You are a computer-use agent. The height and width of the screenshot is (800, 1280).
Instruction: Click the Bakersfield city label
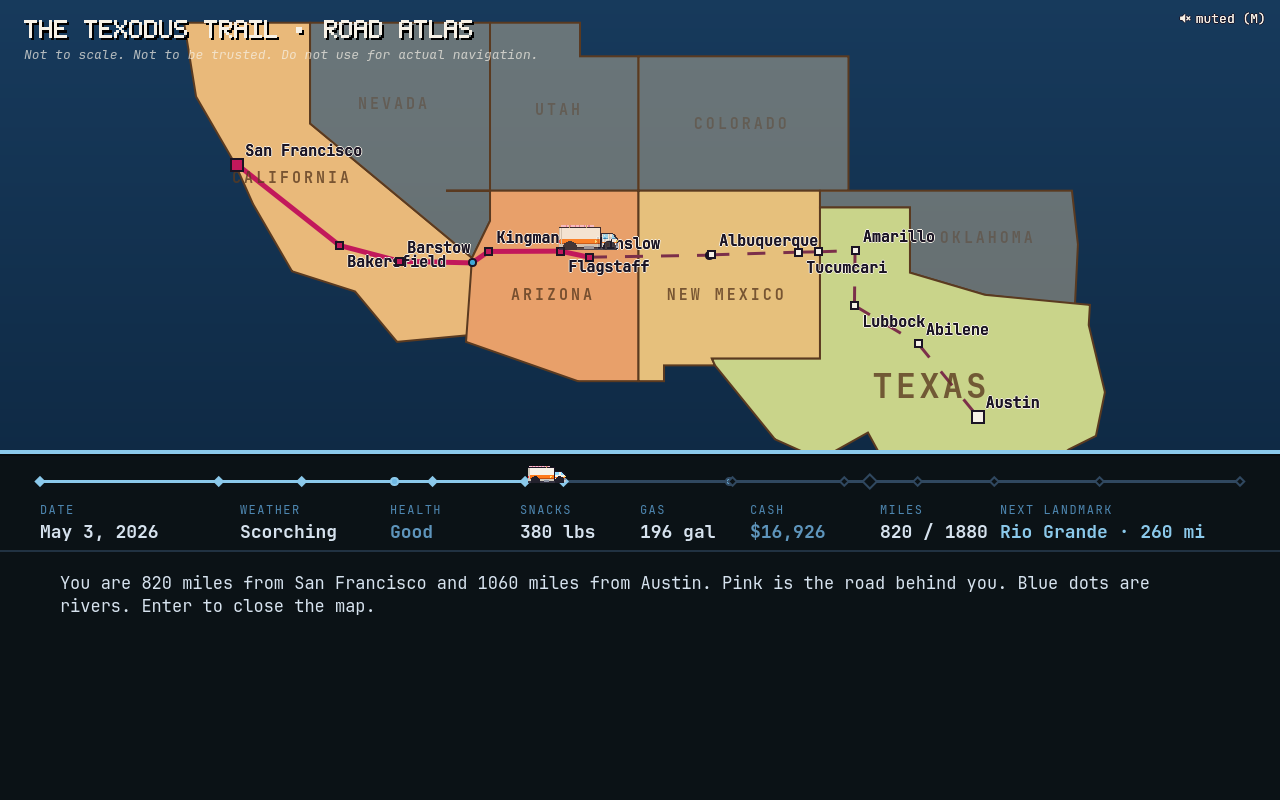pos(396,262)
